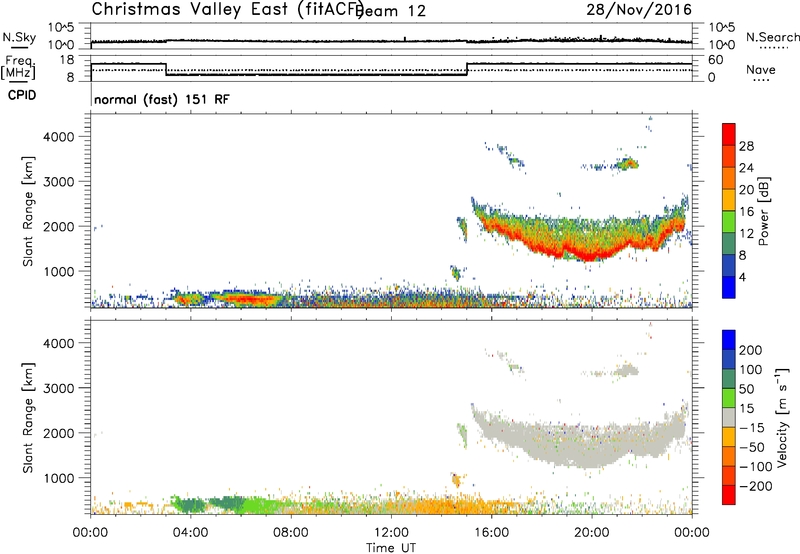Click the '60' tick on Nave axis
Viewport: 800px width, 554px height.
(x=716, y=60)
